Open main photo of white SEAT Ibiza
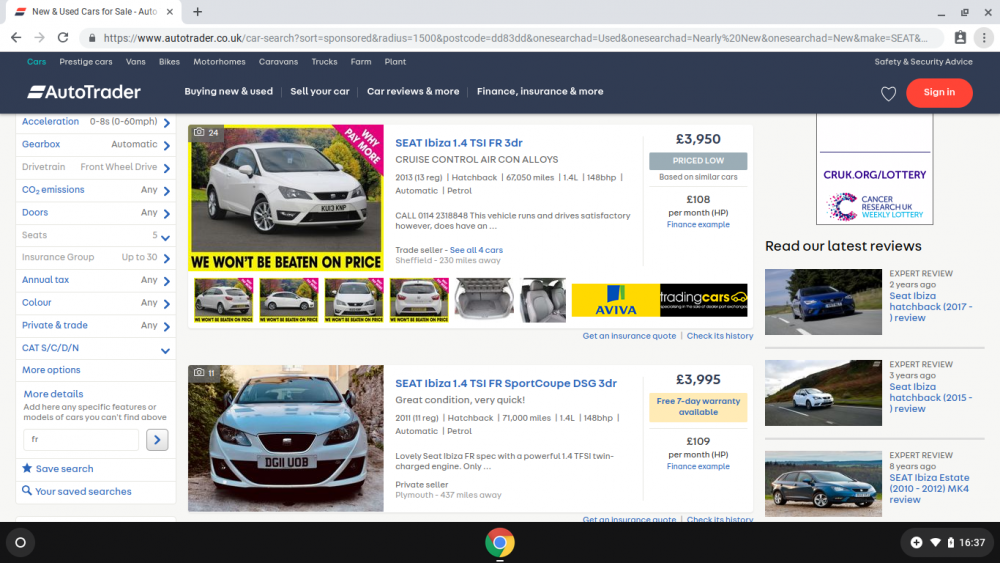Screen dimensions: 1000x563 pos(286,198)
